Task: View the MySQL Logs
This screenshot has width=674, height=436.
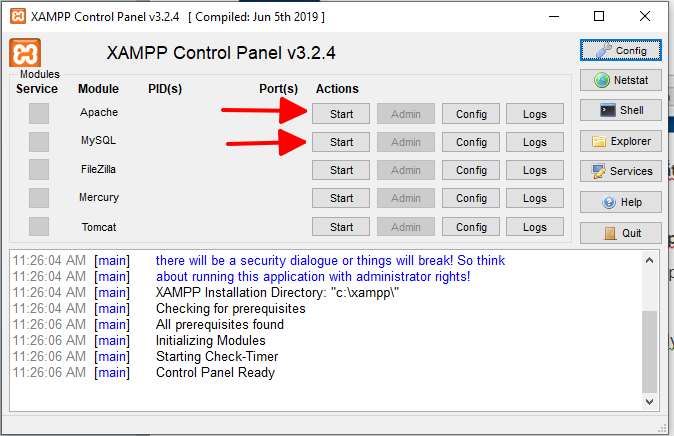Action: 535,141
